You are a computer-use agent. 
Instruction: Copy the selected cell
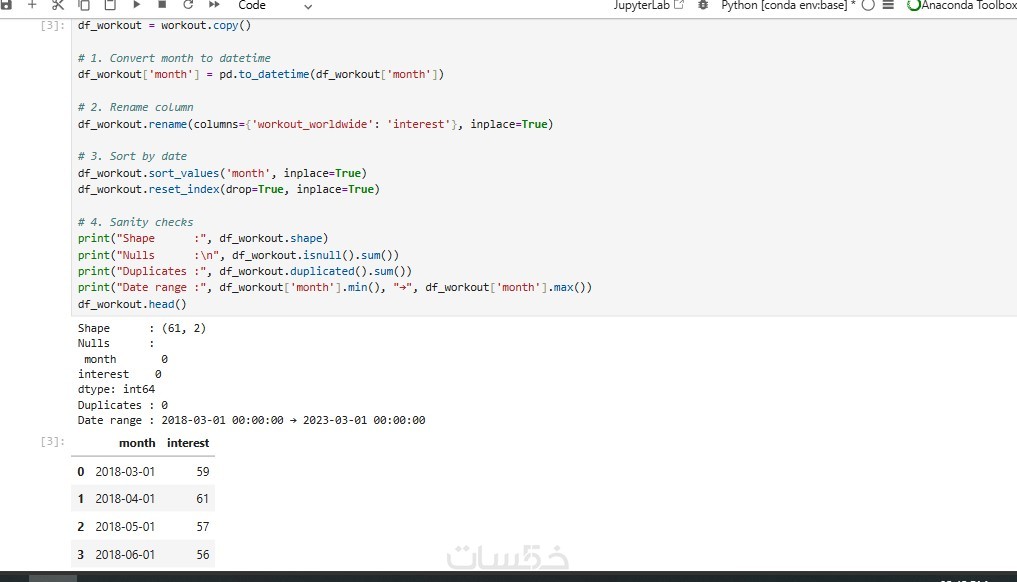pos(84,5)
